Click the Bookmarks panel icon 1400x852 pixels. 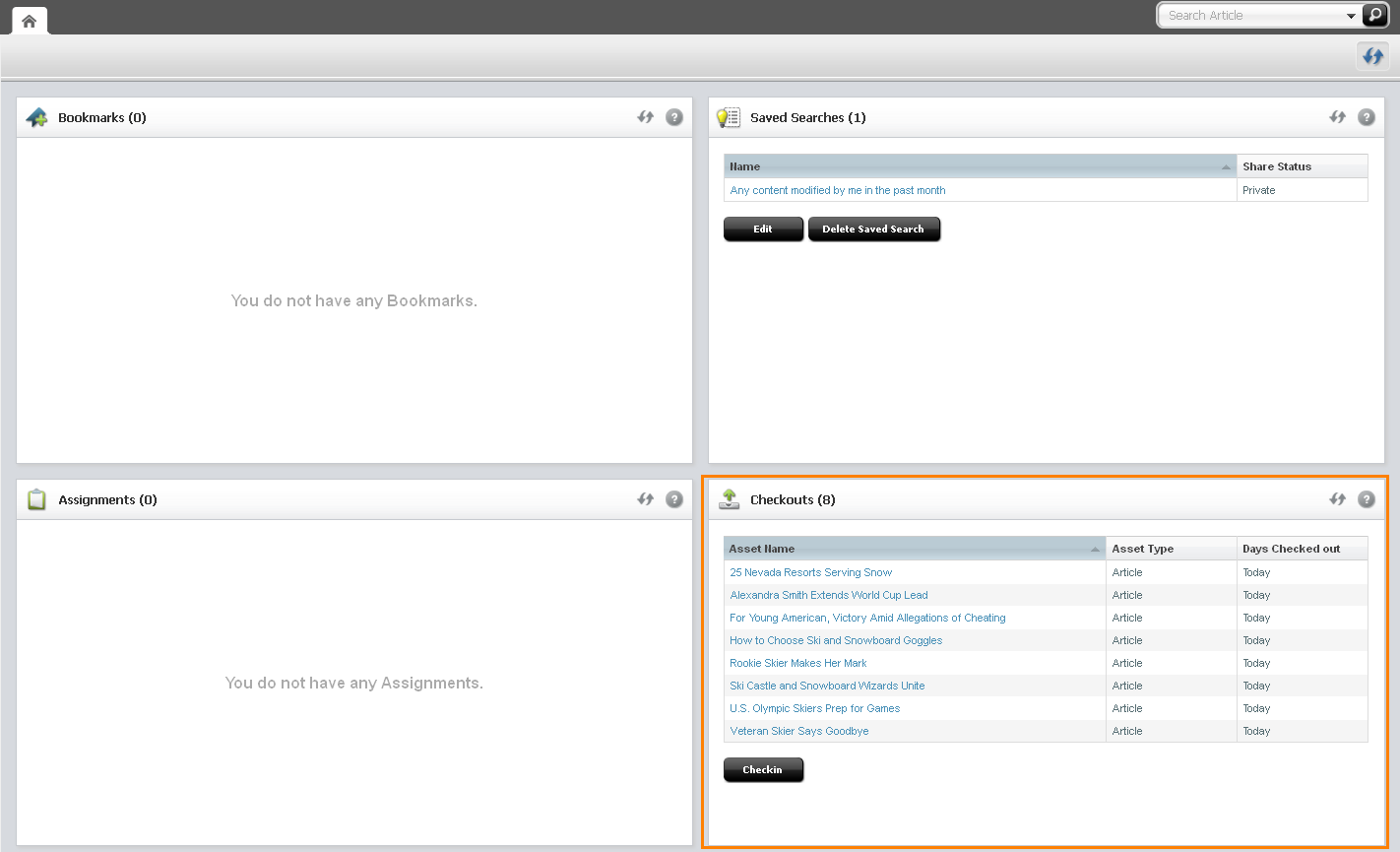pos(36,117)
